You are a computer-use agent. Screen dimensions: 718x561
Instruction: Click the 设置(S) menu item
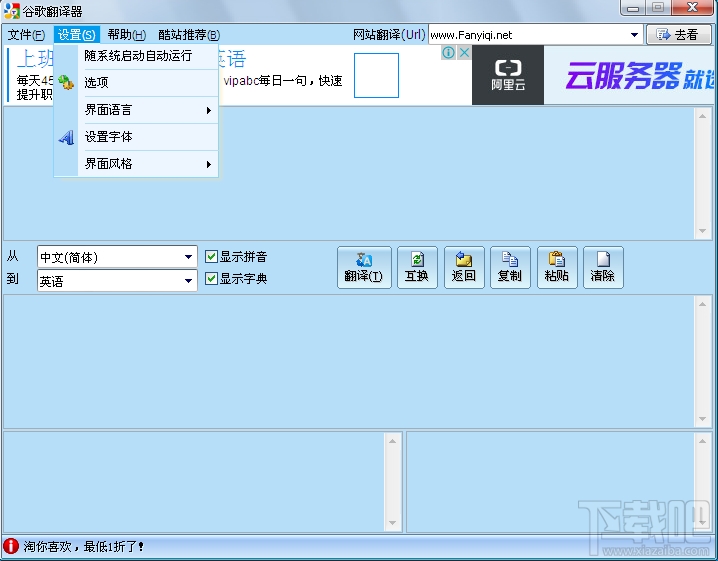pyautogui.click(x=76, y=35)
